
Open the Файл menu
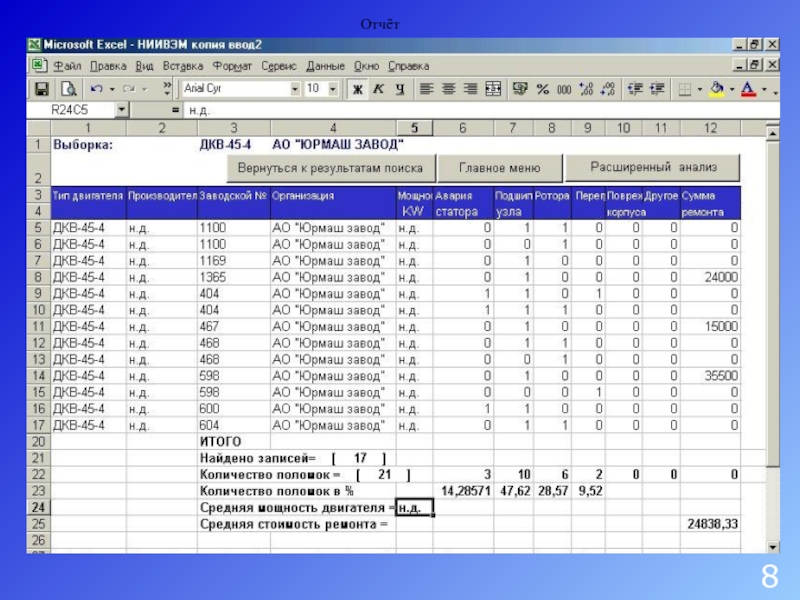pos(68,66)
